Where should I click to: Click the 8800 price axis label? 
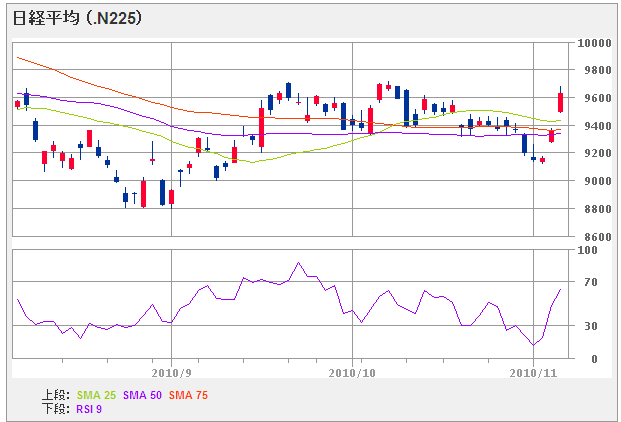pos(598,209)
